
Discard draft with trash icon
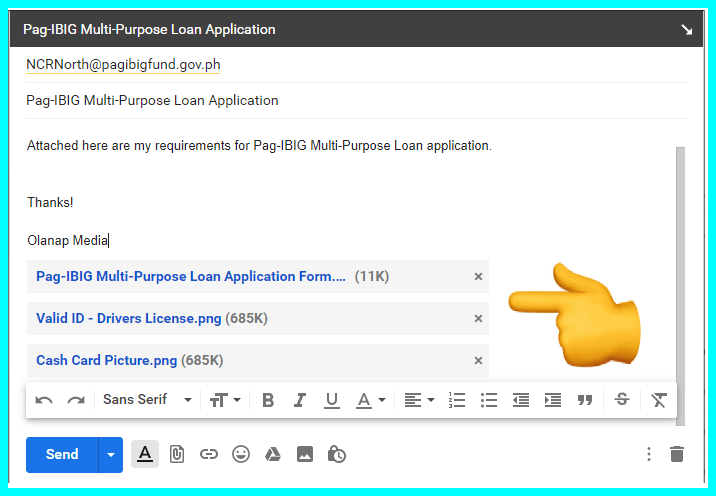[677, 454]
